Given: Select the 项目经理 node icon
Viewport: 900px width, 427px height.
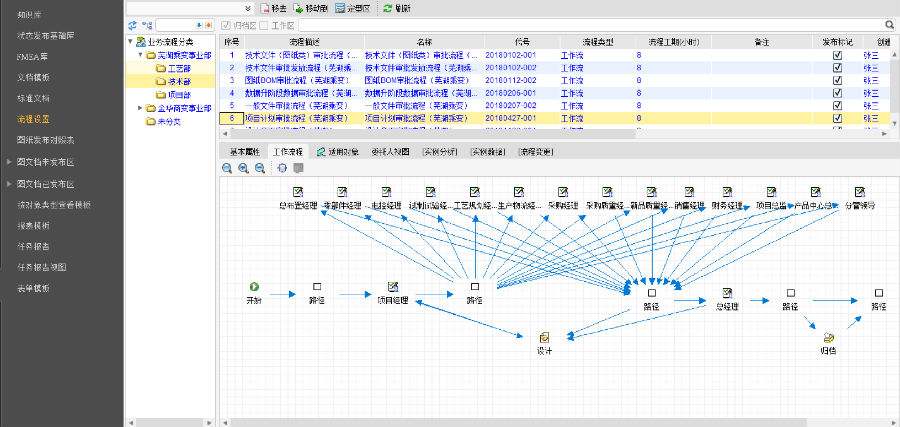Looking at the screenshot, I should (393, 287).
